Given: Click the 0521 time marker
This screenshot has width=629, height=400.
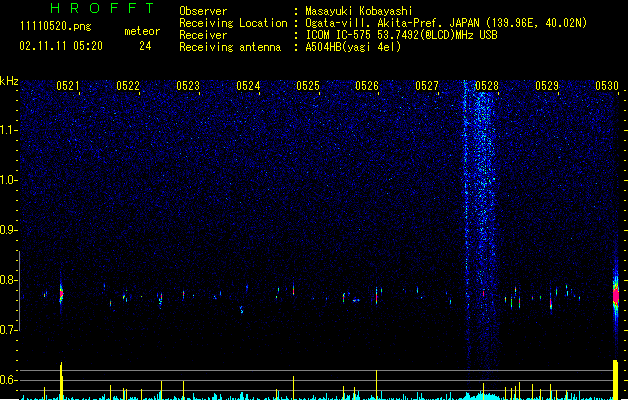Looking at the screenshot, I should coord(67,86).
